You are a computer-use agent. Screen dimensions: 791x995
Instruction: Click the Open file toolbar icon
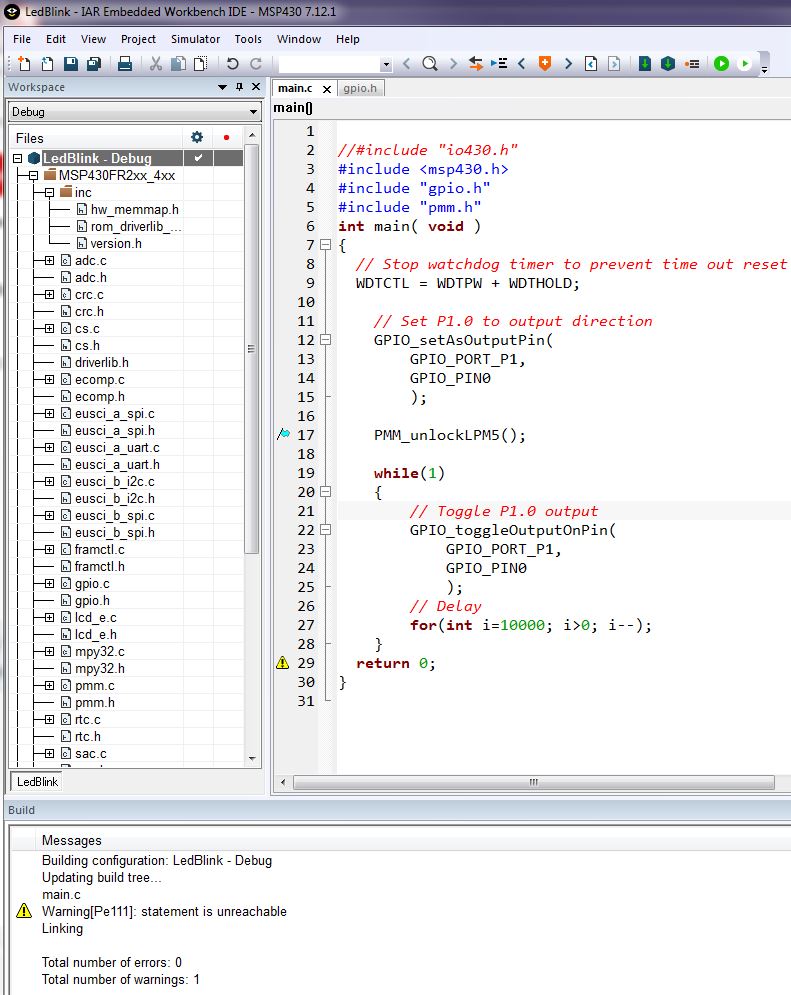[x=48, y=63]
